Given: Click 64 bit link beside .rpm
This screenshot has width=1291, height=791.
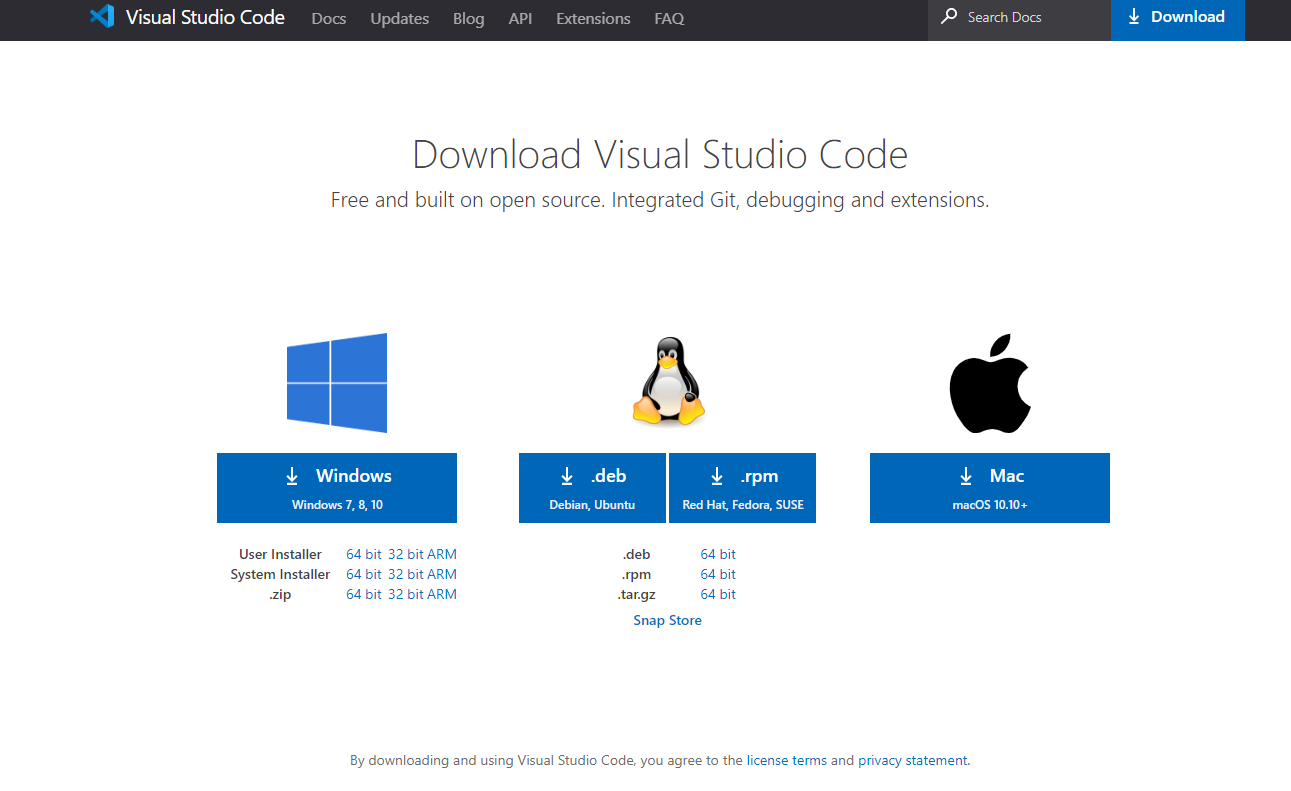Looking at the screenshot, I should pos(718,574).
